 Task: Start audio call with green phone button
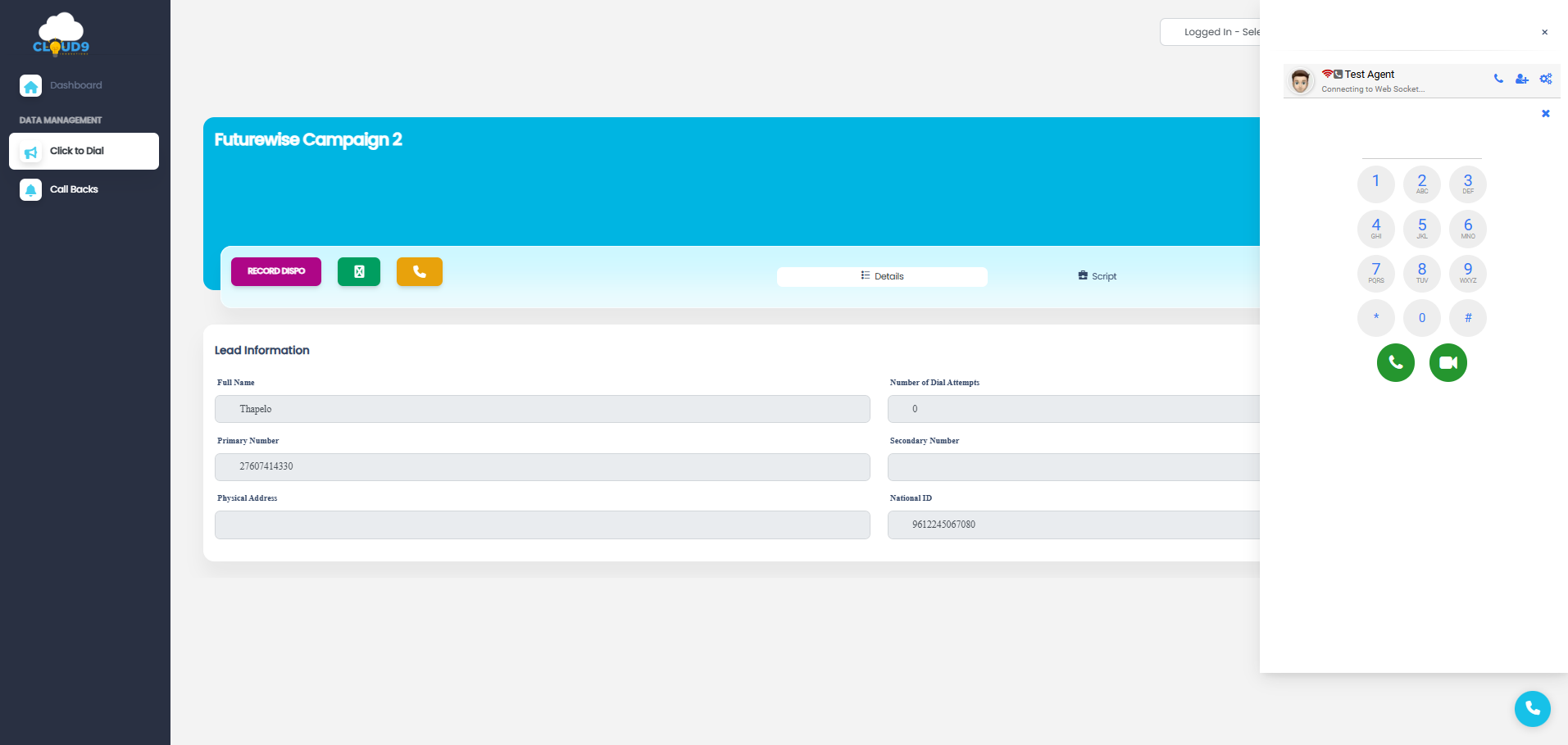click(1396, 362)
